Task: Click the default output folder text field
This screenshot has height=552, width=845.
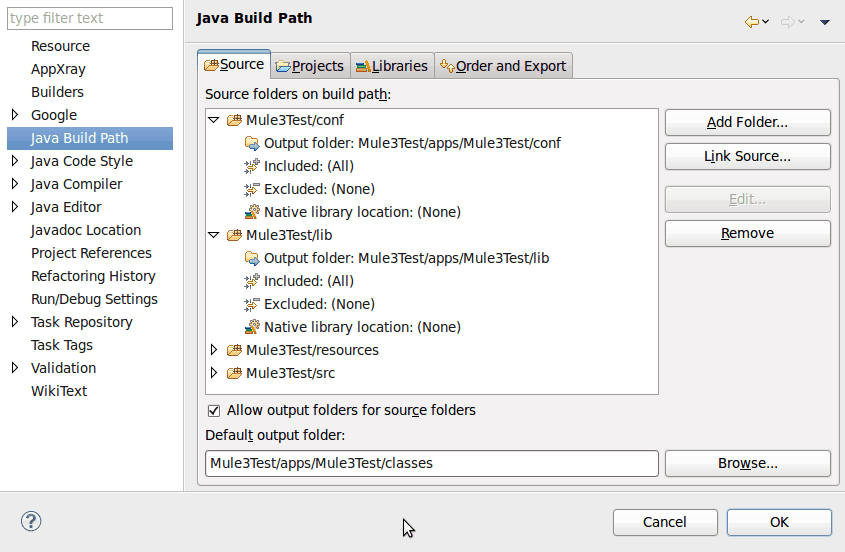Action: (x=432, y=464)
